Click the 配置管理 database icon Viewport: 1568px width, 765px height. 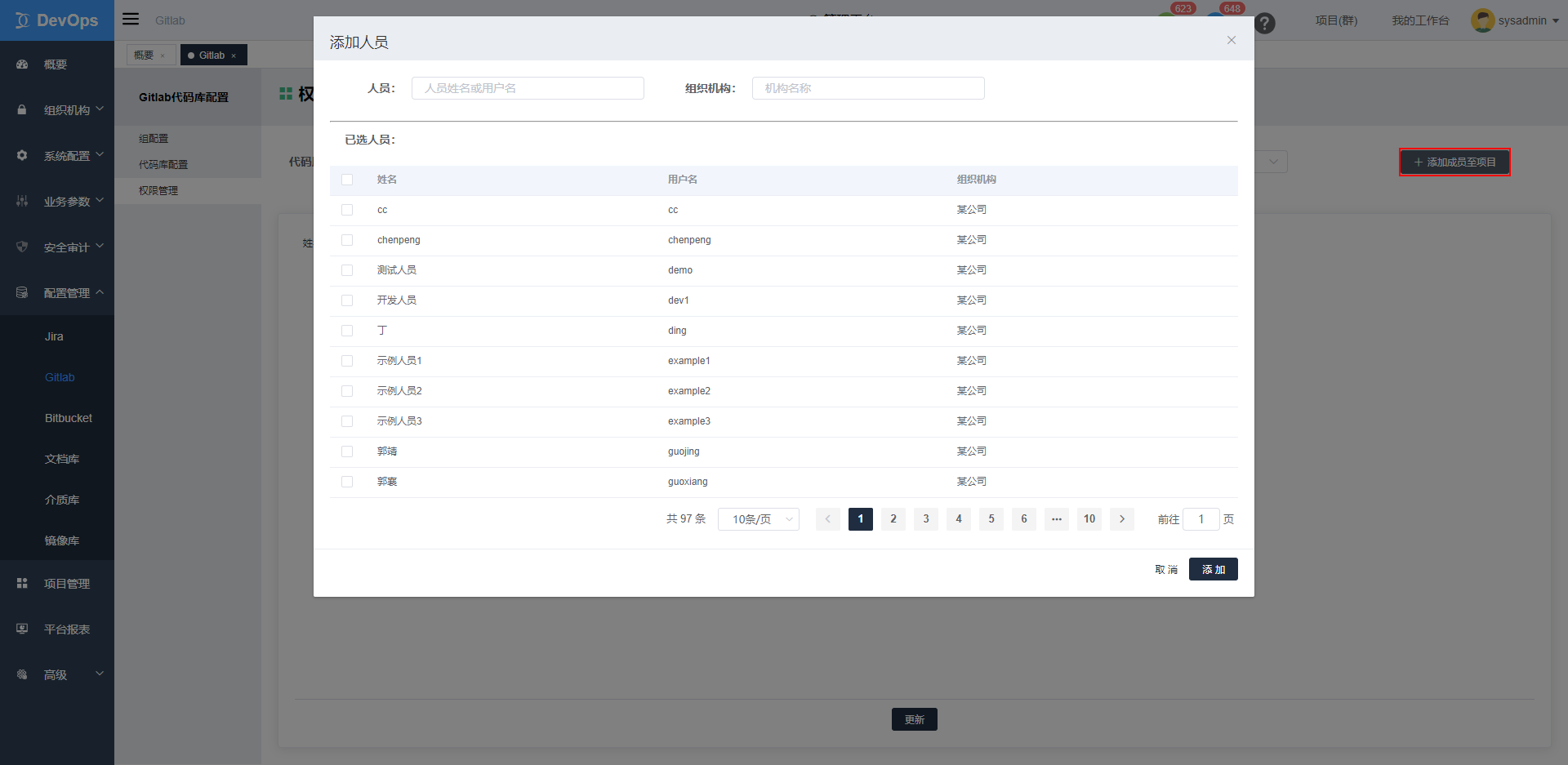22,292
